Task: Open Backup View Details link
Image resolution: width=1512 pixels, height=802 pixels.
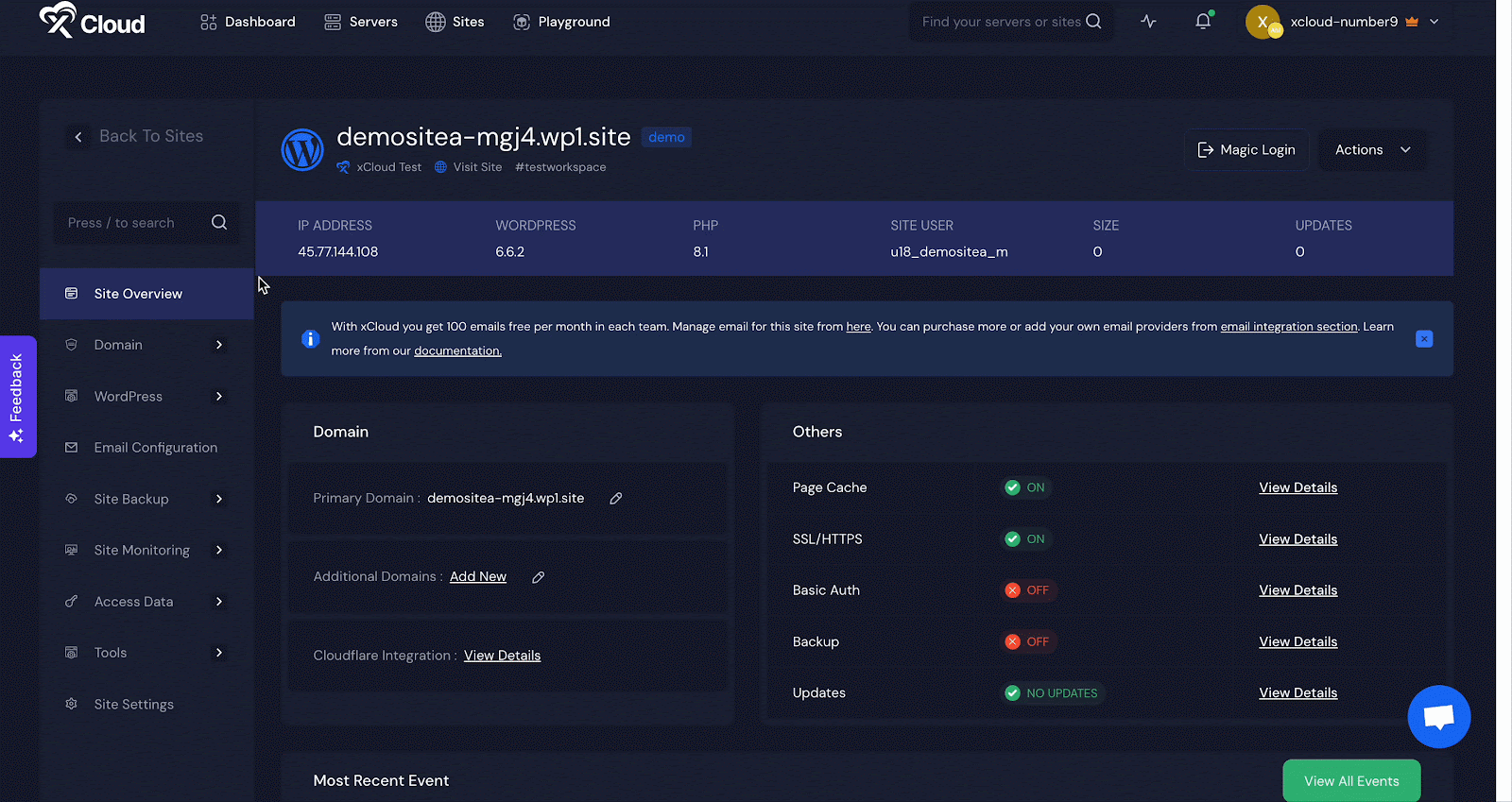Action: coord(1298,641)
